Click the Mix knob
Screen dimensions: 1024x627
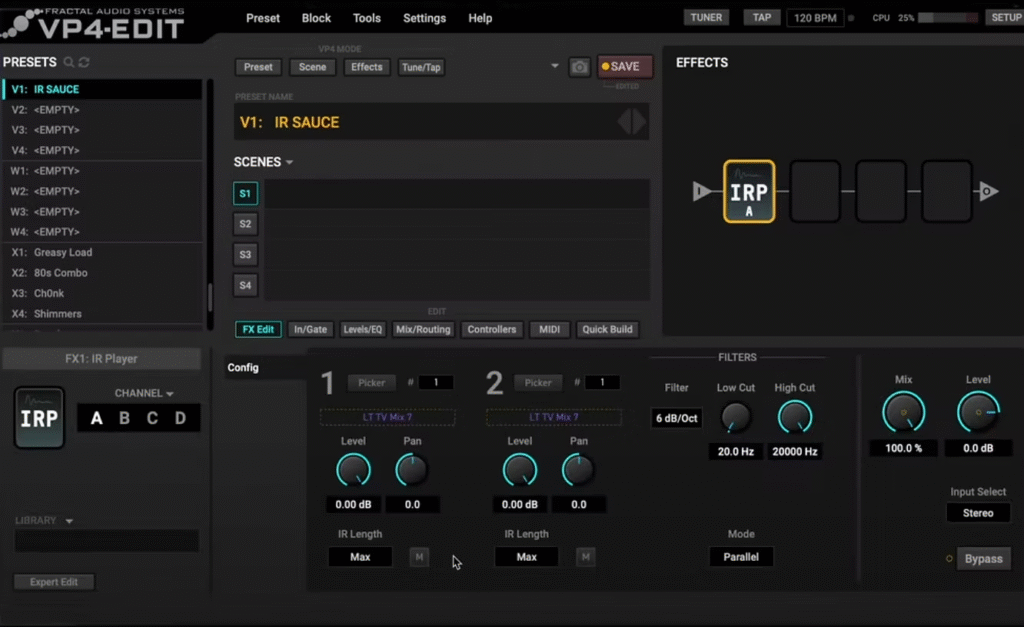pos(904,412)
